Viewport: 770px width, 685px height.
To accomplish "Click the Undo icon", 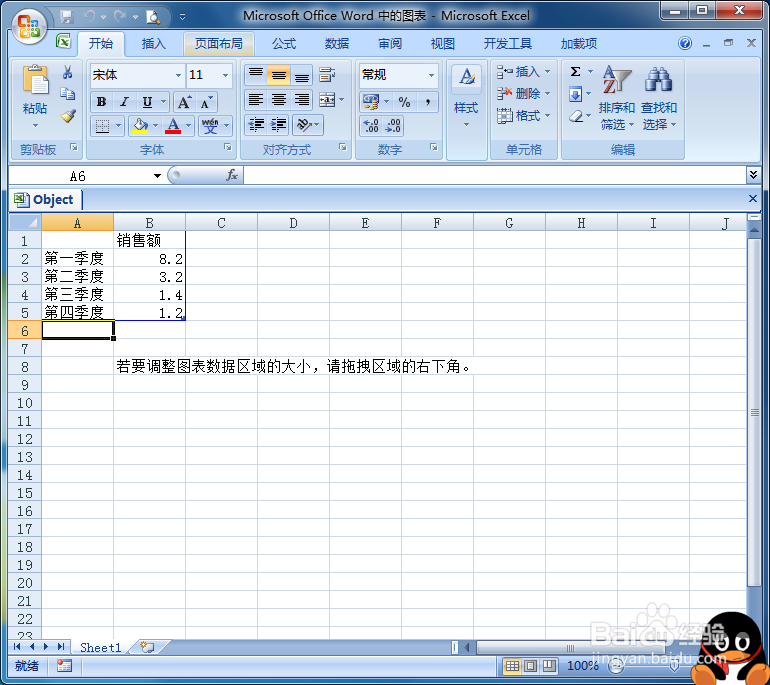I will 89,17.
